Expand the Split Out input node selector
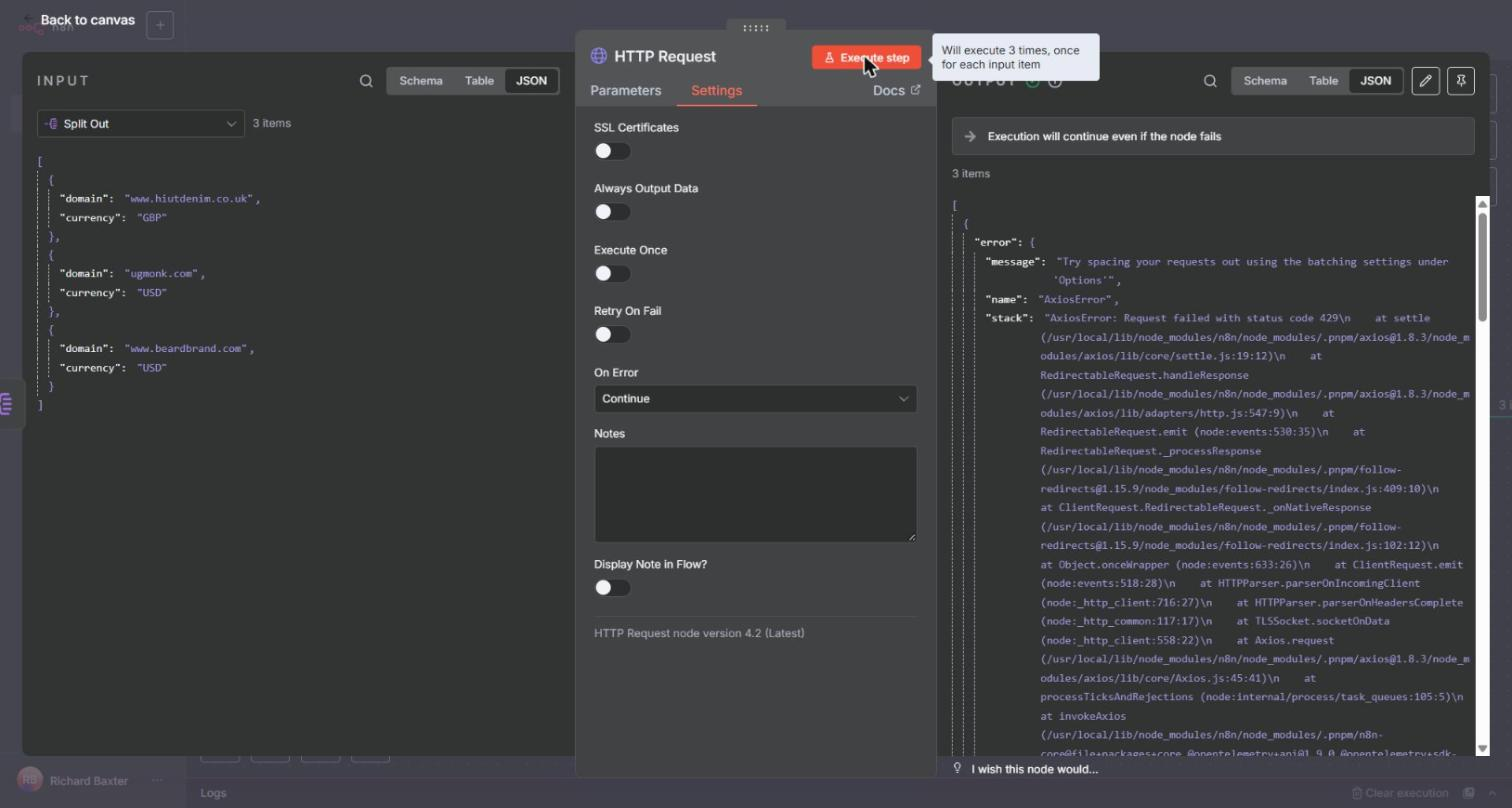 (x=141, y=124)
